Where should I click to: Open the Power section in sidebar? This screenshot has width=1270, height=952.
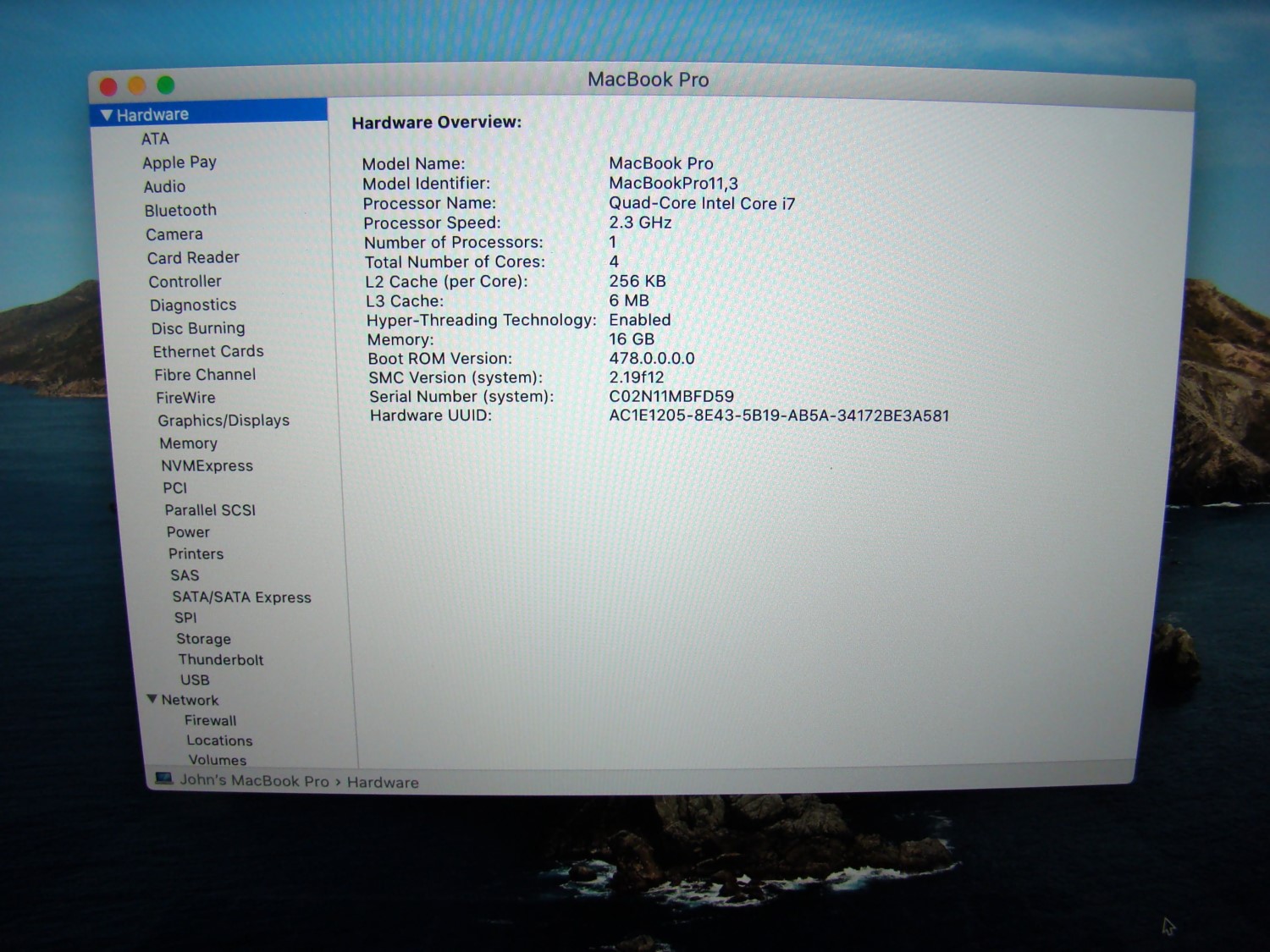[x=188, y=532]
